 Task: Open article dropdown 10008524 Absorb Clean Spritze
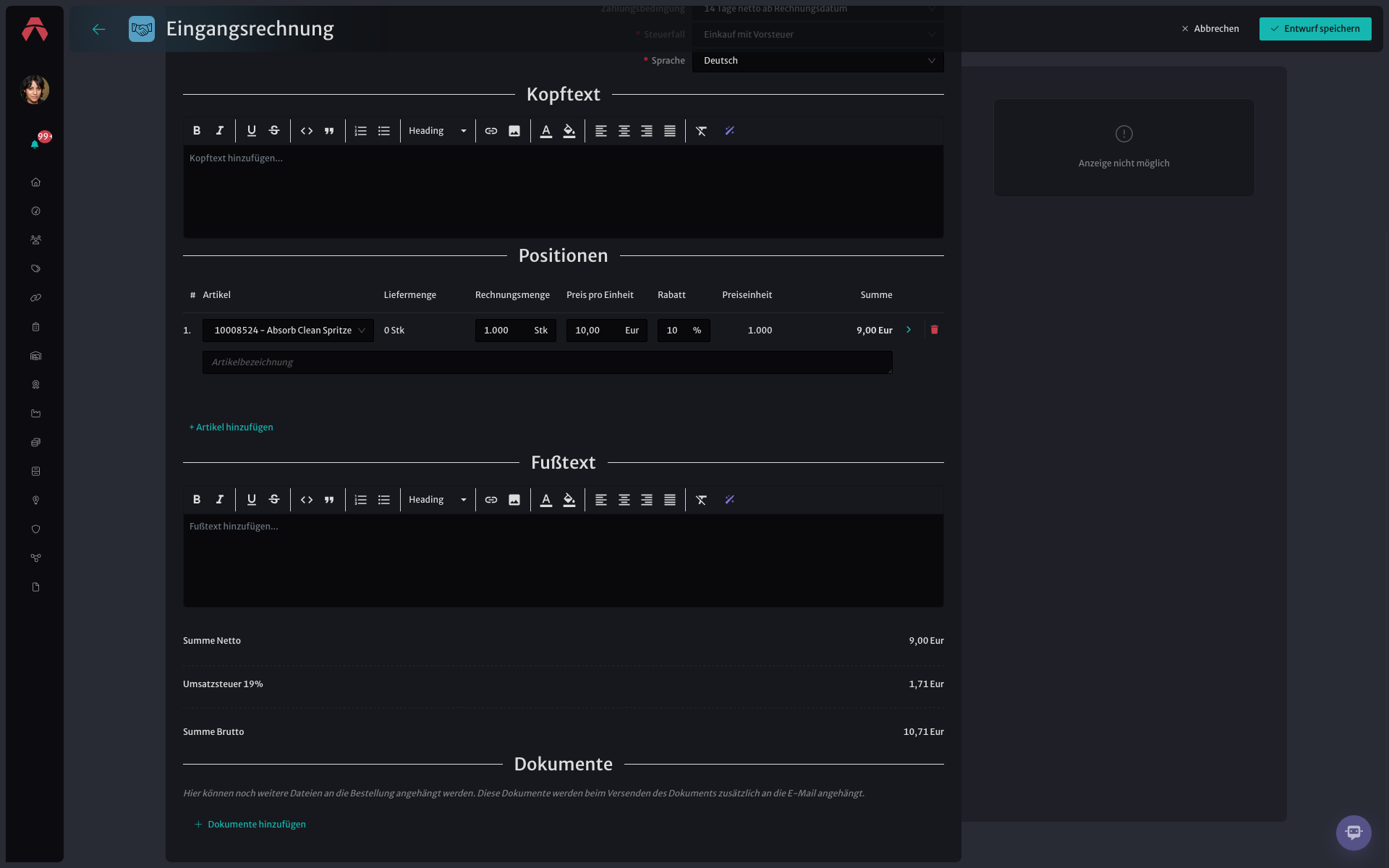tap(288, 331)
